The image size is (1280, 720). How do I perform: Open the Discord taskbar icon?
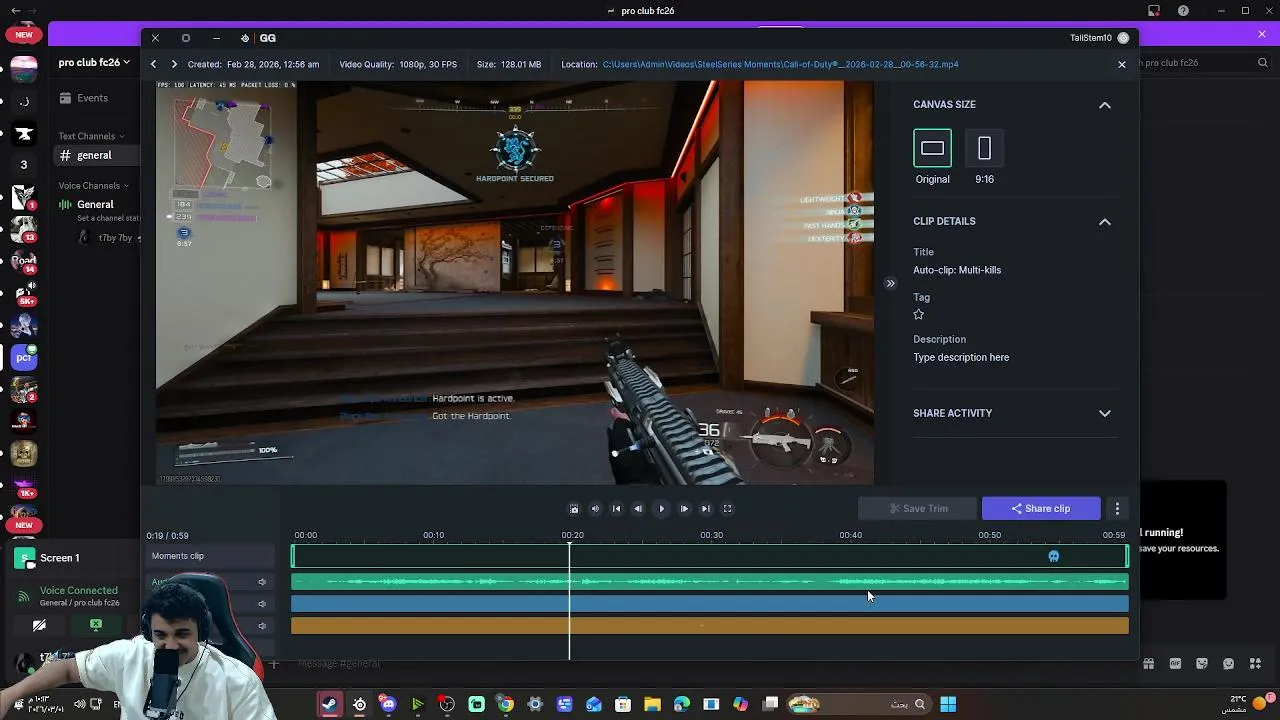388,704
